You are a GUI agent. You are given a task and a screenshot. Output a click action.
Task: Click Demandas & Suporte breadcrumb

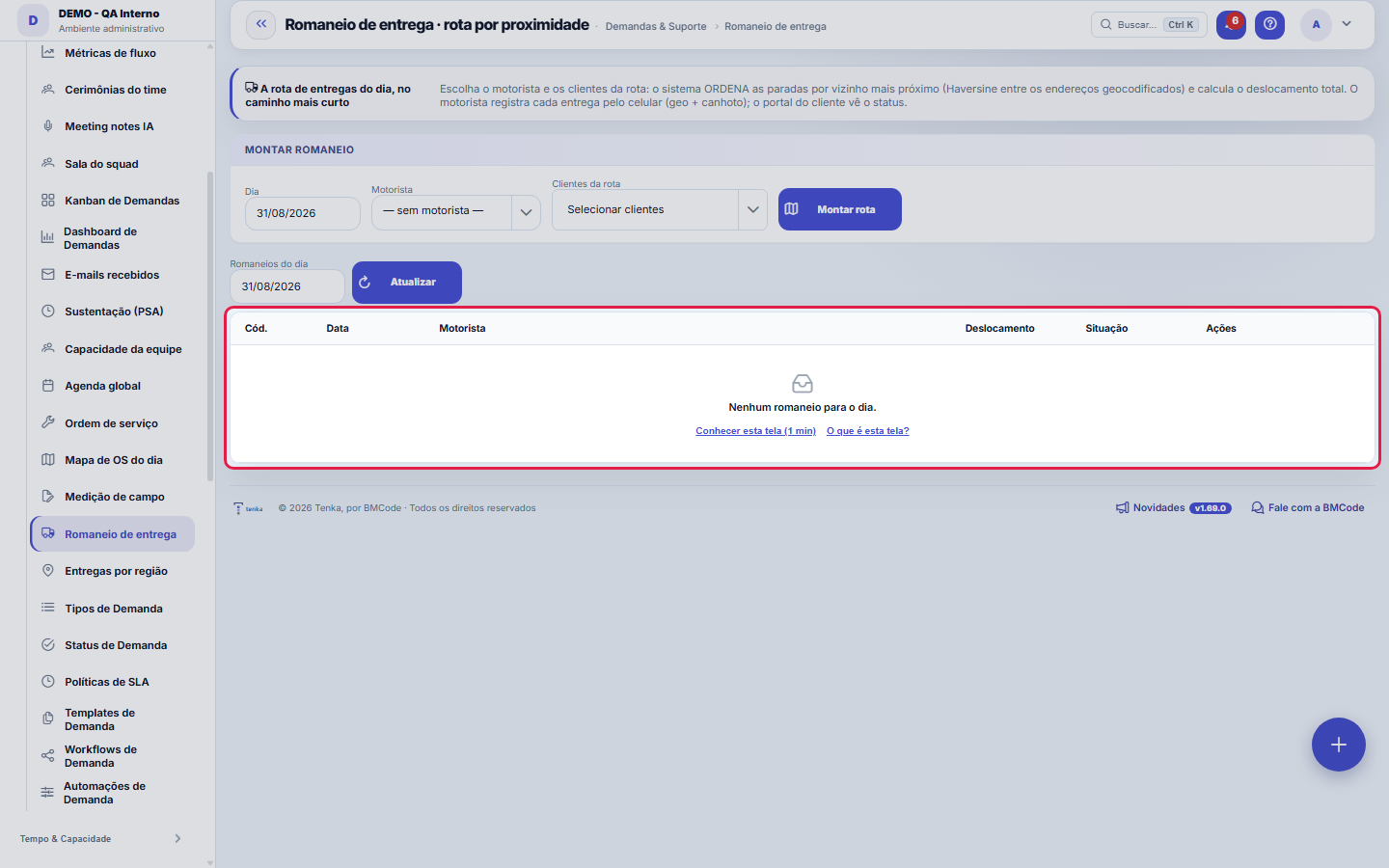(x=656, y=27)
